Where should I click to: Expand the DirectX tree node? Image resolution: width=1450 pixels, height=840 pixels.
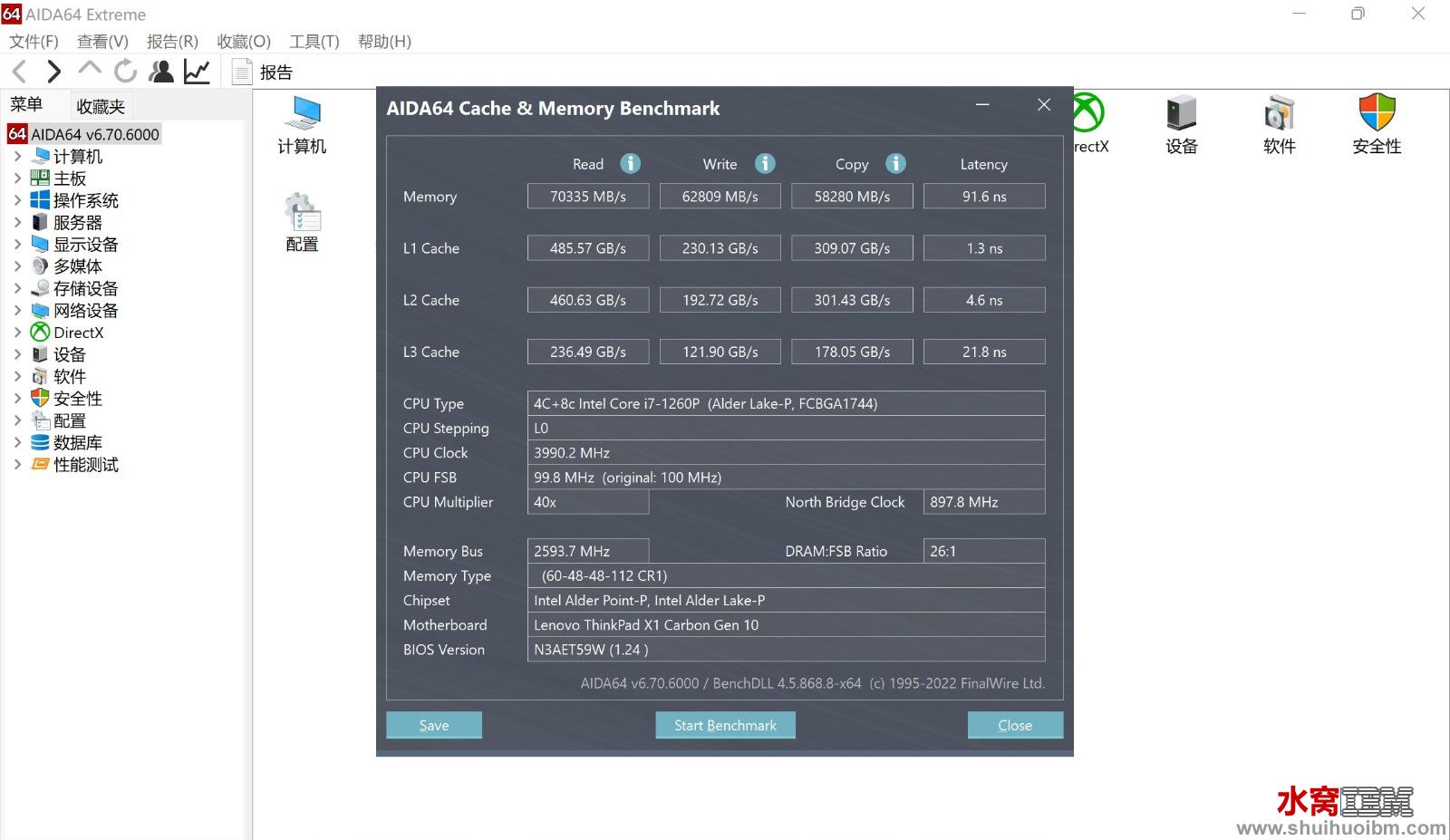coord(17,333)
